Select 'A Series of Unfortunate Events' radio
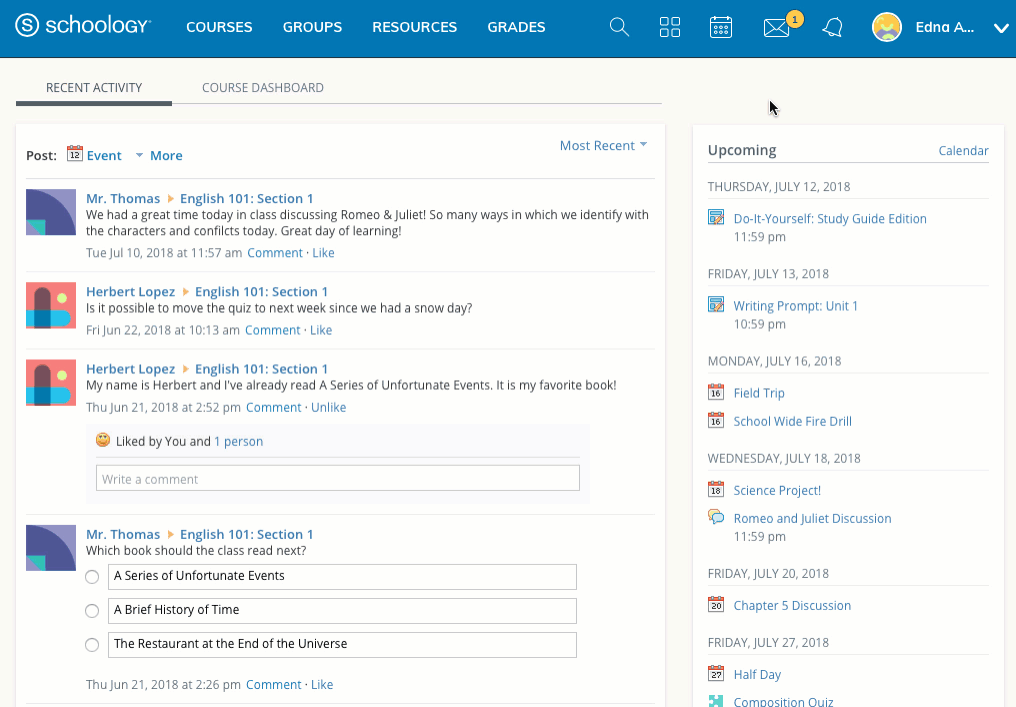 (x=92, y=577)
